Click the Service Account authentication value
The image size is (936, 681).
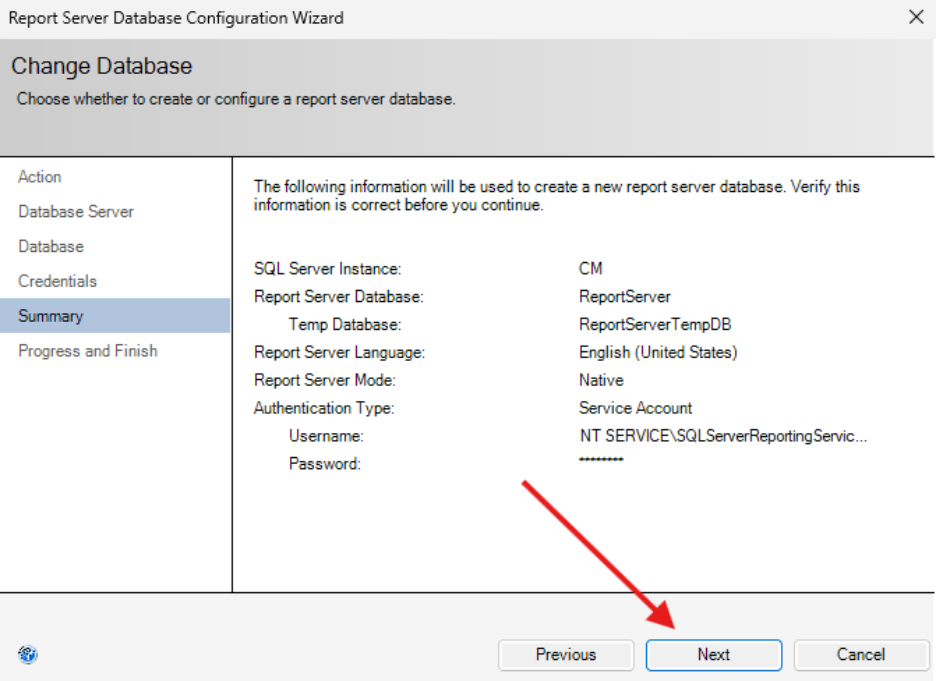635,408
